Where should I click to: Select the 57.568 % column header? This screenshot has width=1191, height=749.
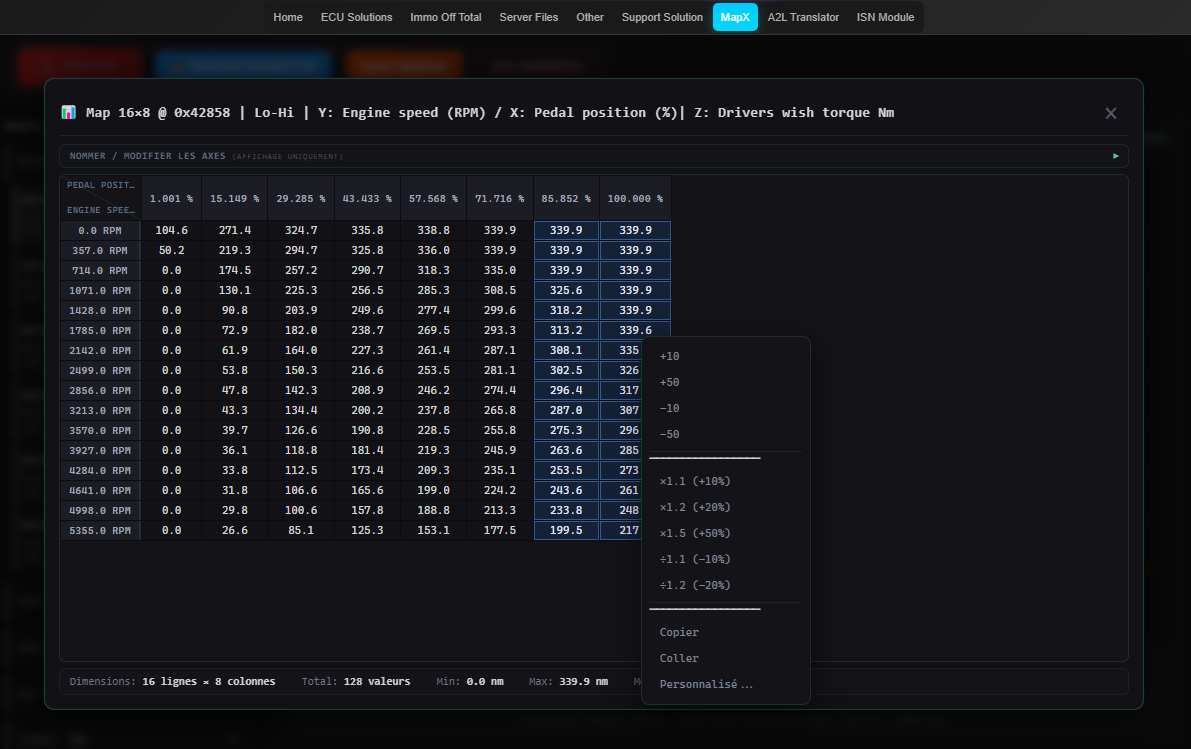click(x=433, y=198)
